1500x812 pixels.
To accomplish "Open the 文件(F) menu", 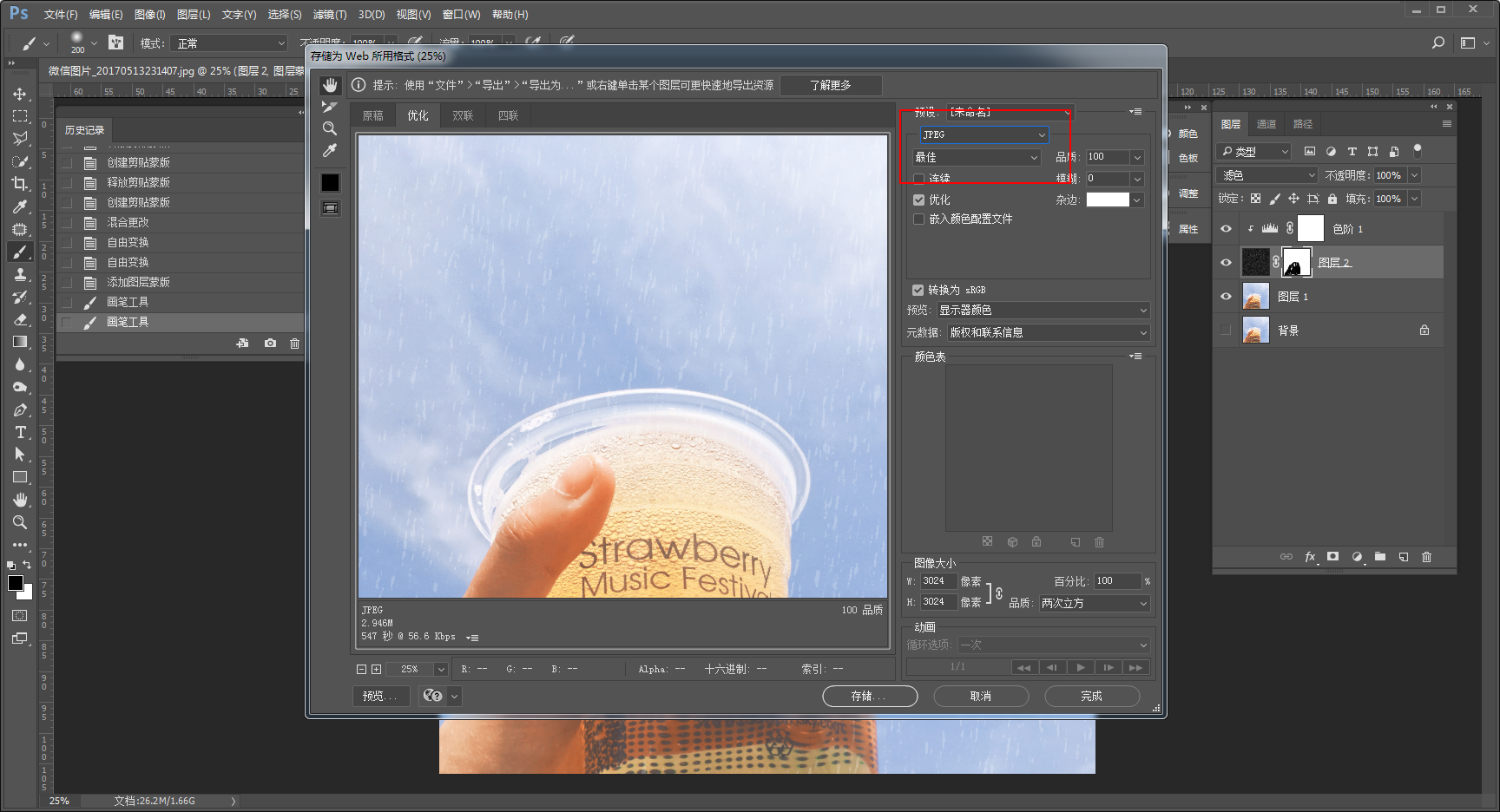I will point(61,15).
